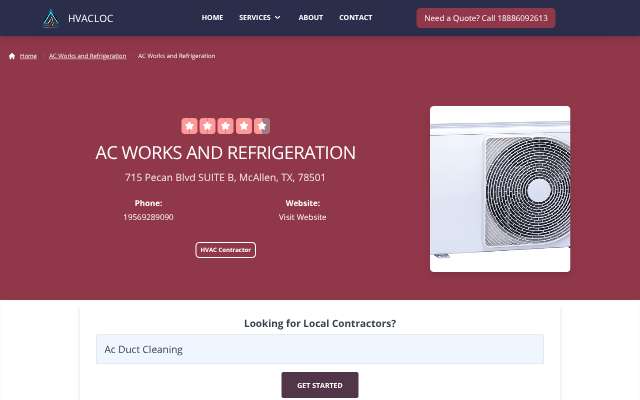Expand the Services dropdown chevron

click(x=278, y=18)
